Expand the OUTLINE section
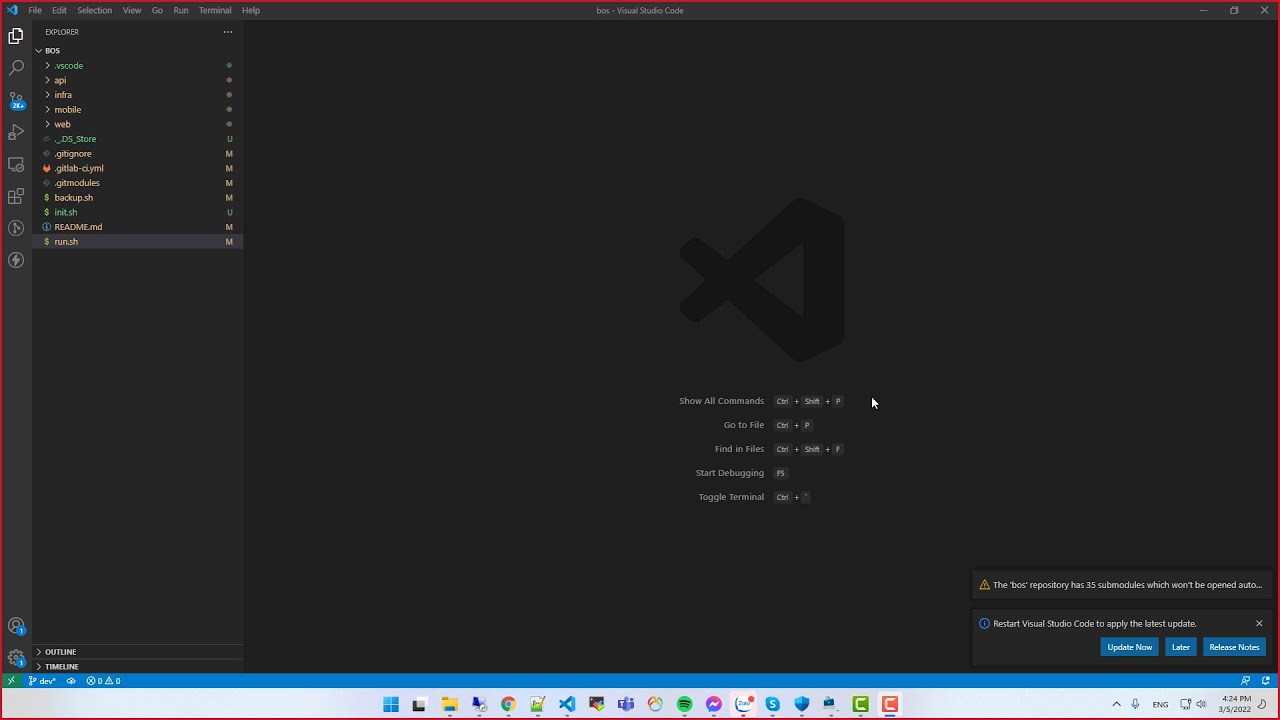The height and width of the screenshot is (720, 1280). [x=138, y=652]
